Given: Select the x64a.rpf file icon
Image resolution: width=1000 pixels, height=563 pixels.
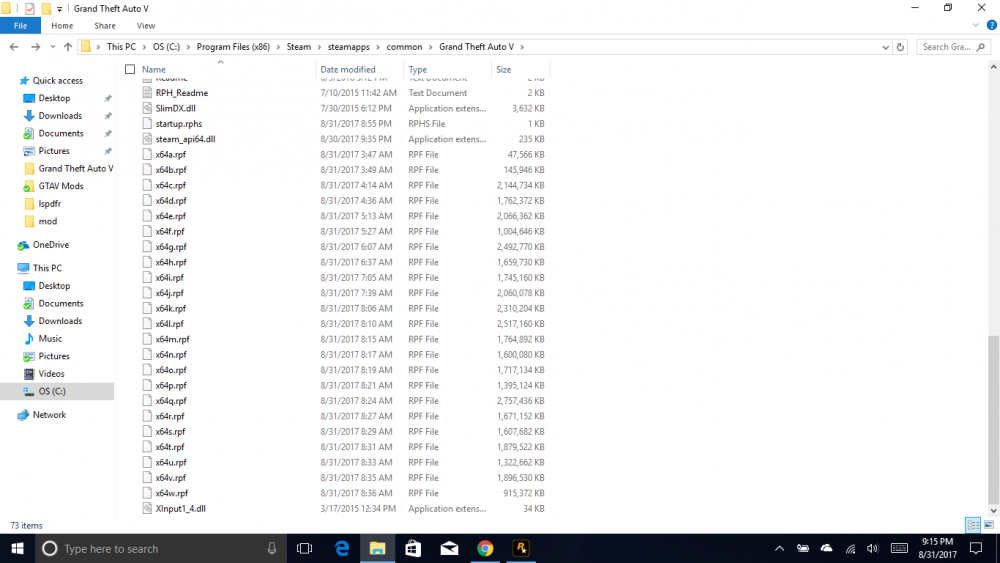Looking at the screenshot, I should coord(147,154).
